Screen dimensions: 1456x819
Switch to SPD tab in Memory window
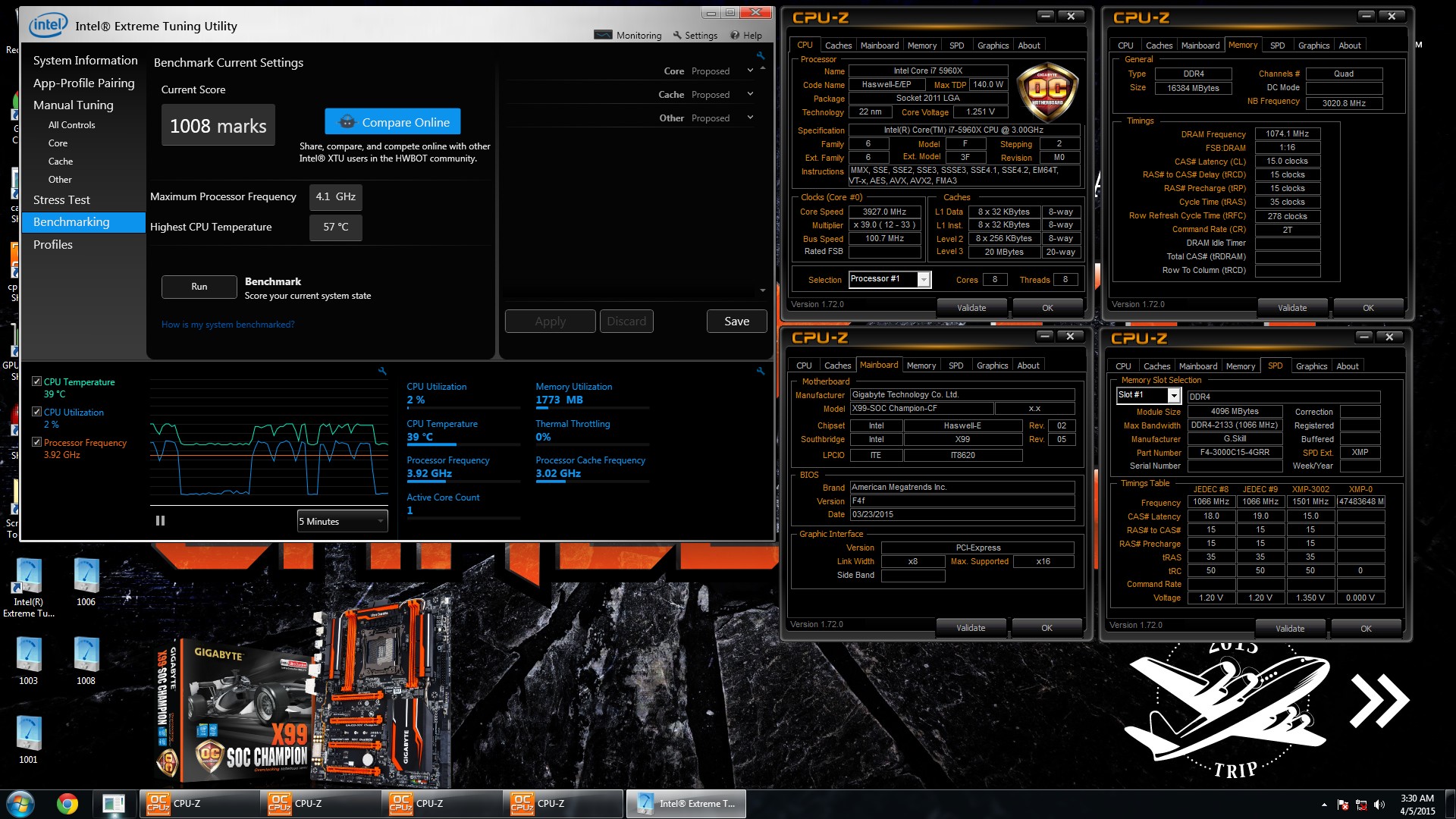[x=1277, y=45]
